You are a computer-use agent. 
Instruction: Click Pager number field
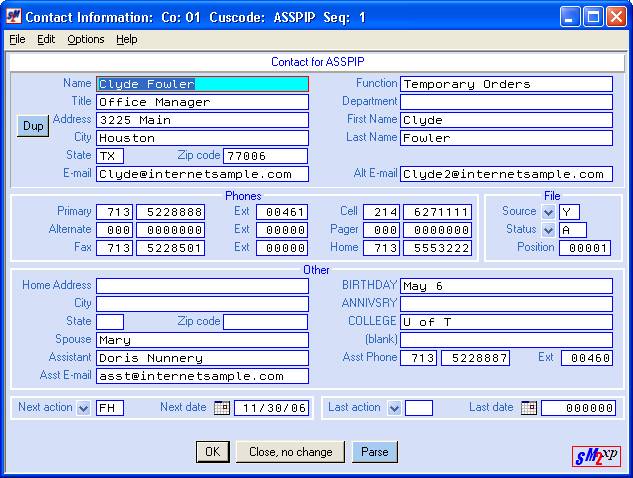click(x=438, y=230)
